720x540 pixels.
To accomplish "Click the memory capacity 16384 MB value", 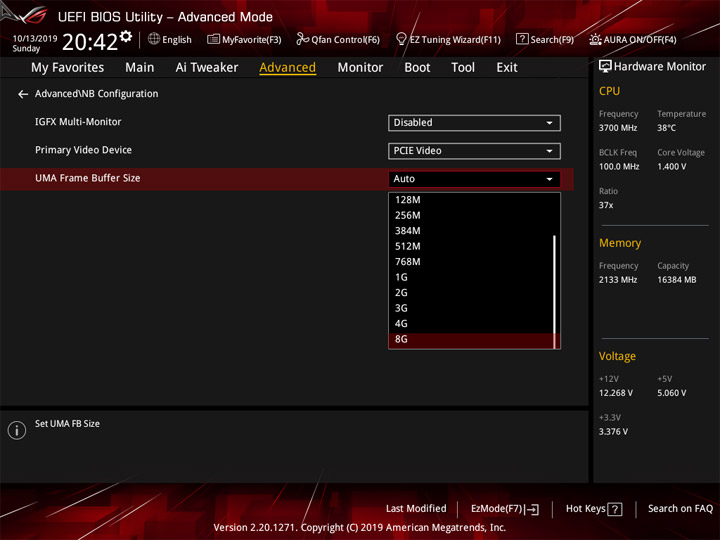I will (x=676, y=280).
